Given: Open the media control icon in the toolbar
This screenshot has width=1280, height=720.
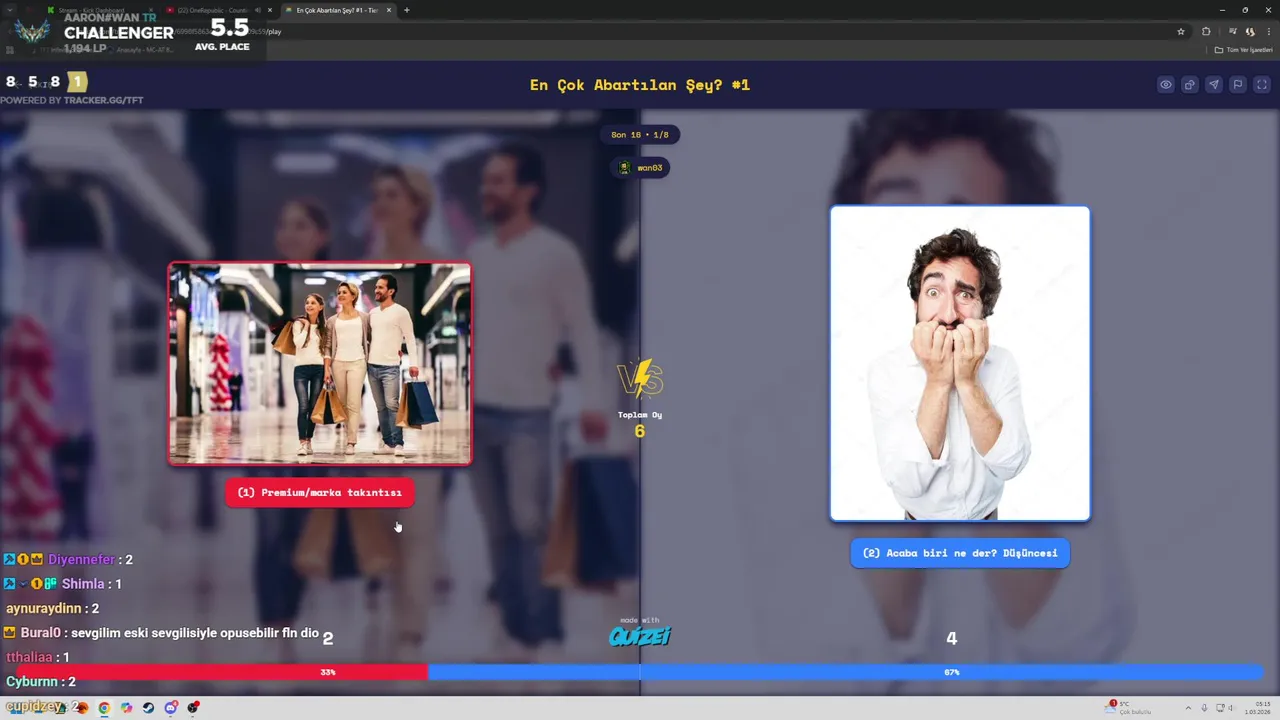Looking at the screenshot, I should (1233, 31).
